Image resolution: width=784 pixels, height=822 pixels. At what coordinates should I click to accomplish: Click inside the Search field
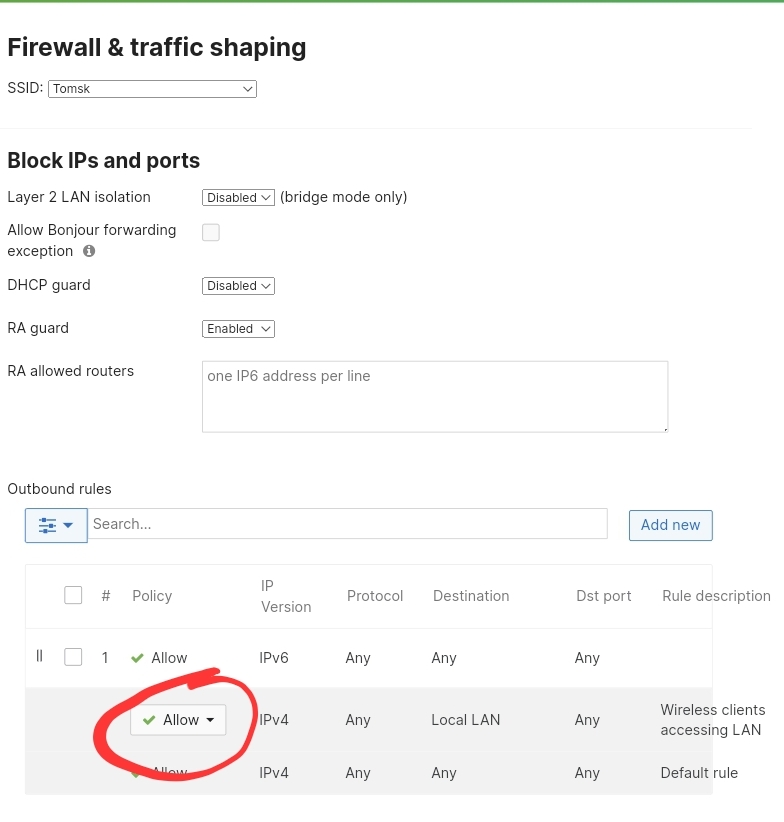(x=348, y=524)
